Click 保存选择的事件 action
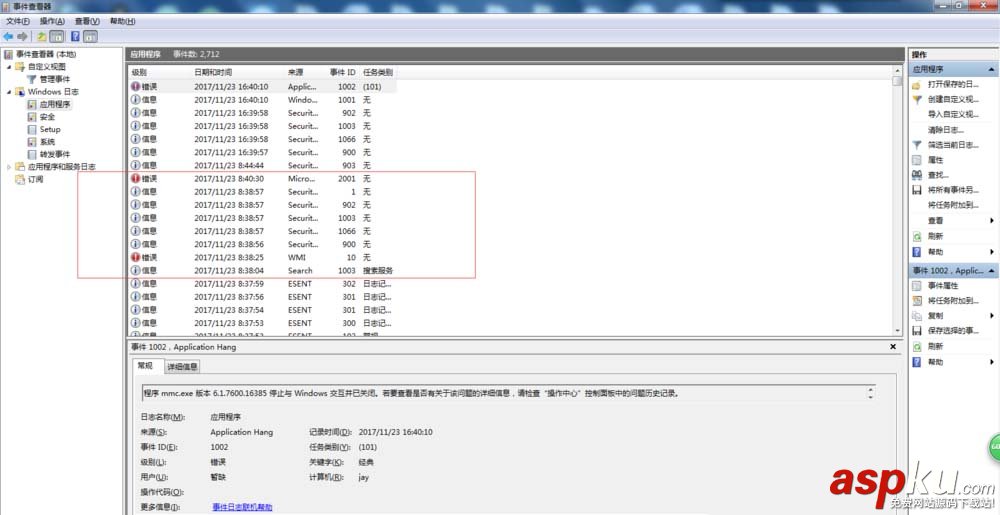 pos(953,331)
